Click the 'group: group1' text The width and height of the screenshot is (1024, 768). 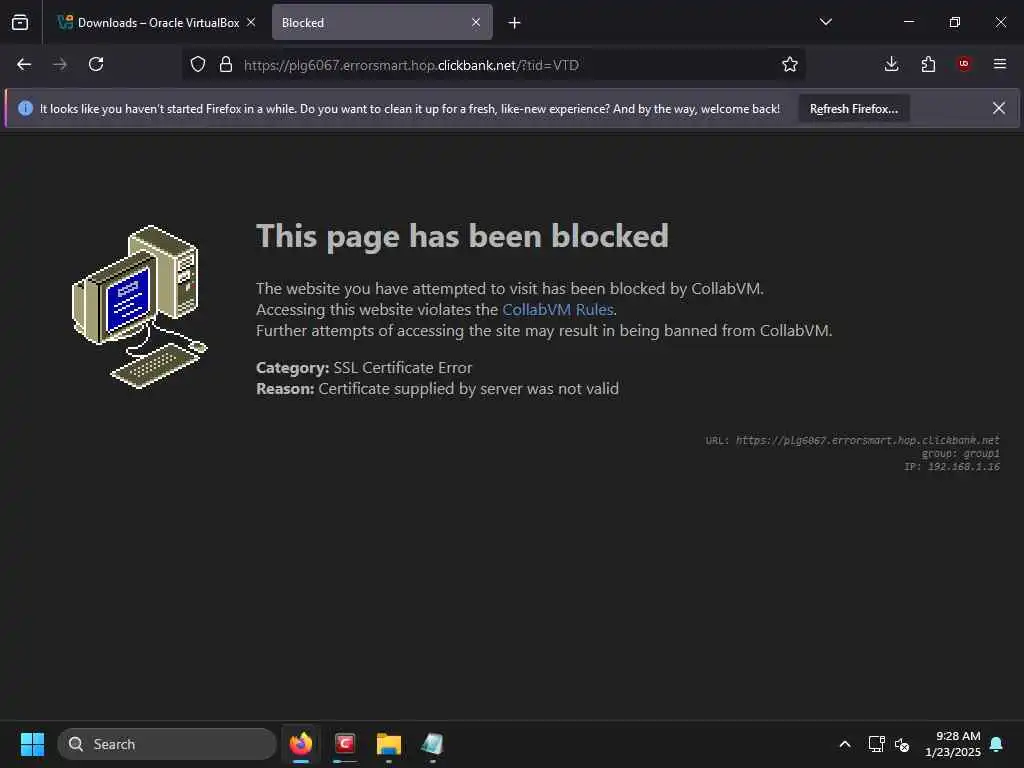(x=961, y=453)
